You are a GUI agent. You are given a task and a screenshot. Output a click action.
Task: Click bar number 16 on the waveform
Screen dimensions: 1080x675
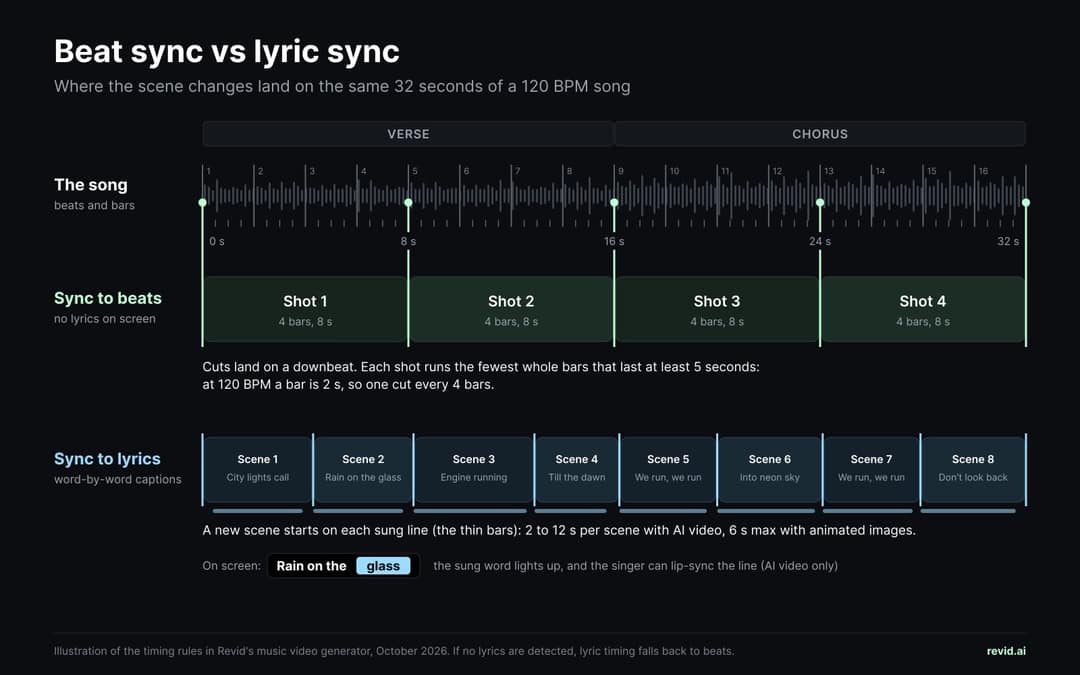click(983, 171)
